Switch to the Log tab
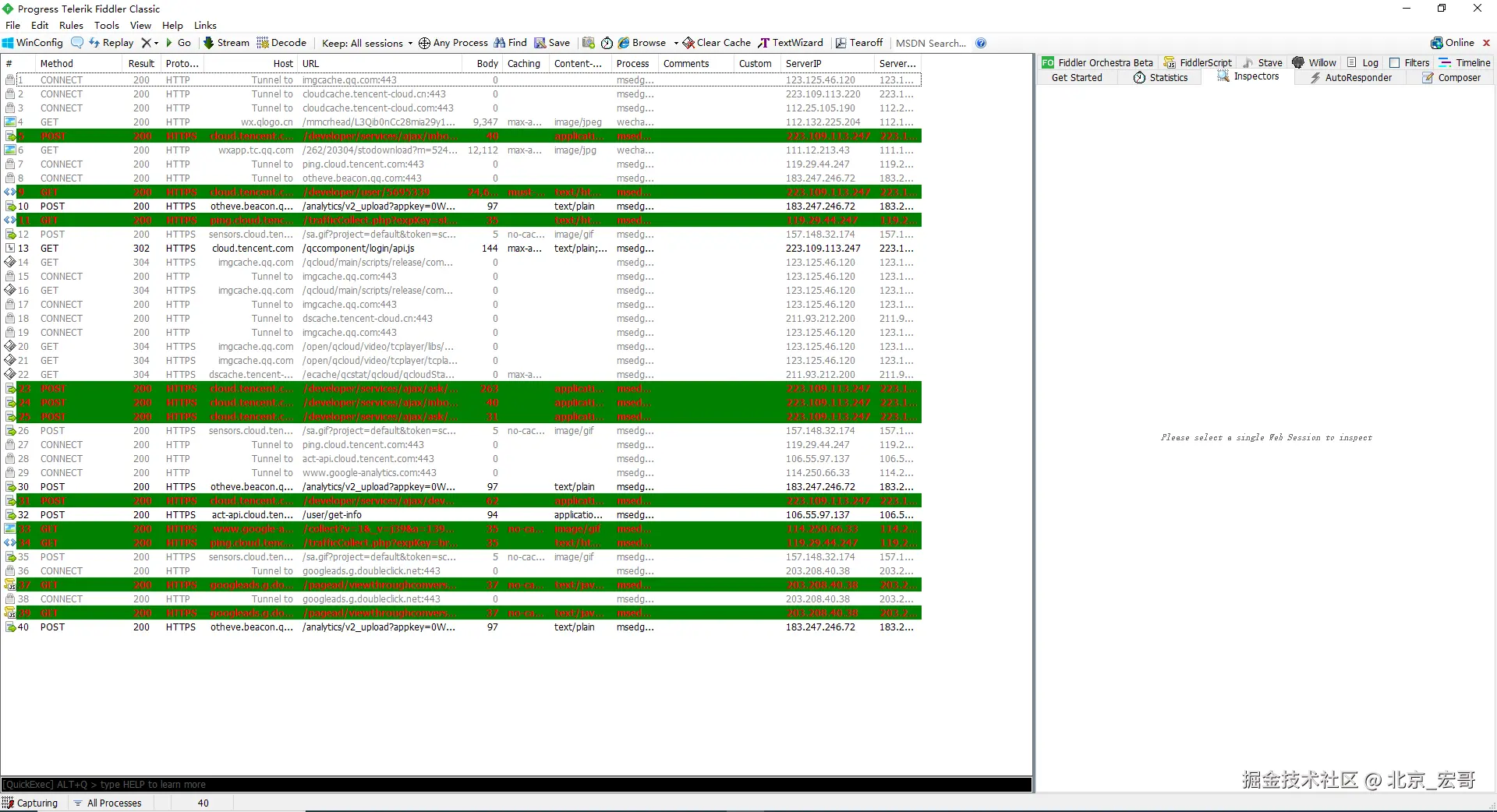 pos(1363,62)
